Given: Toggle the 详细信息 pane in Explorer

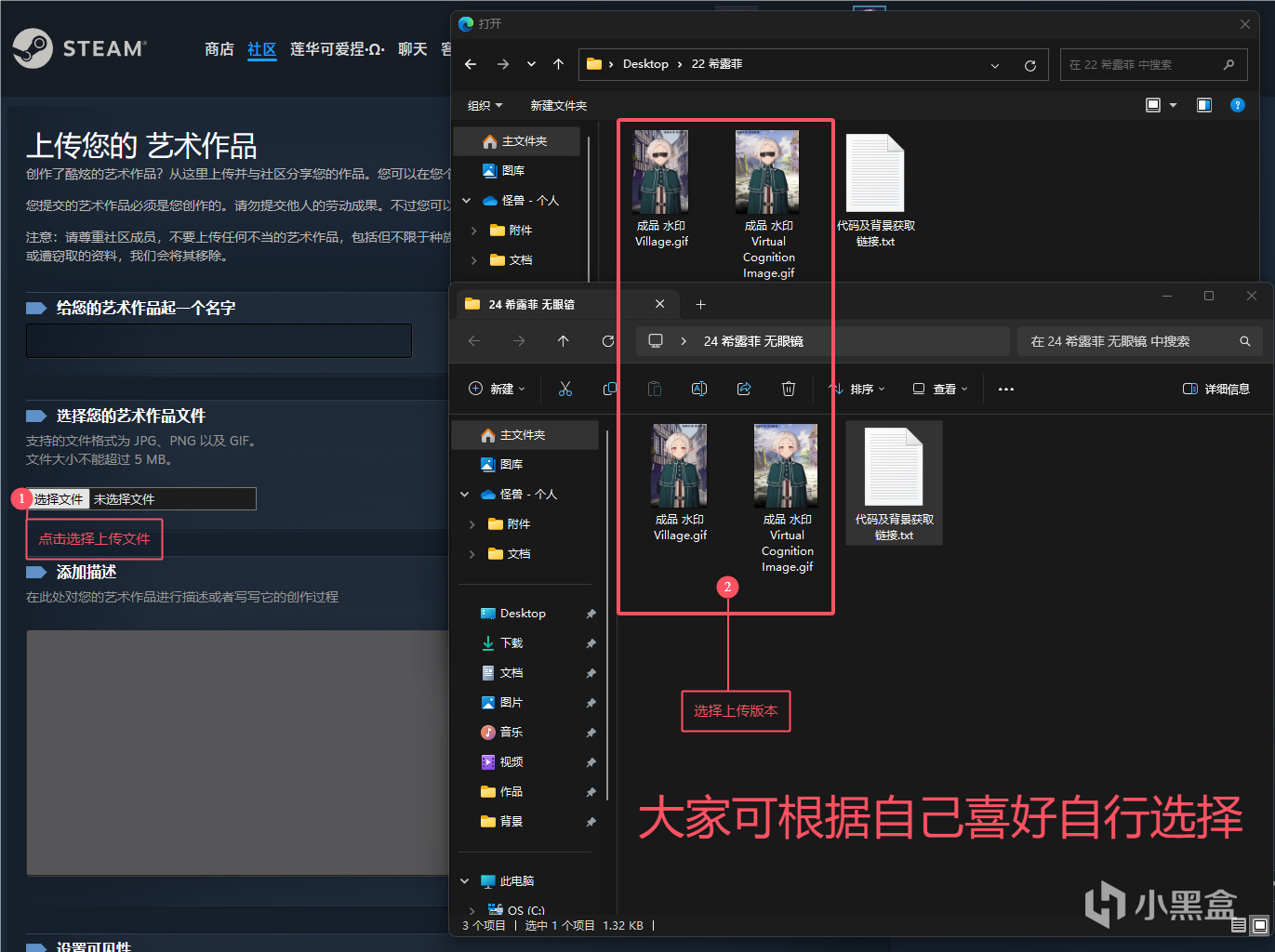Looking at the screenshot, I should (x=1215, y=389).
